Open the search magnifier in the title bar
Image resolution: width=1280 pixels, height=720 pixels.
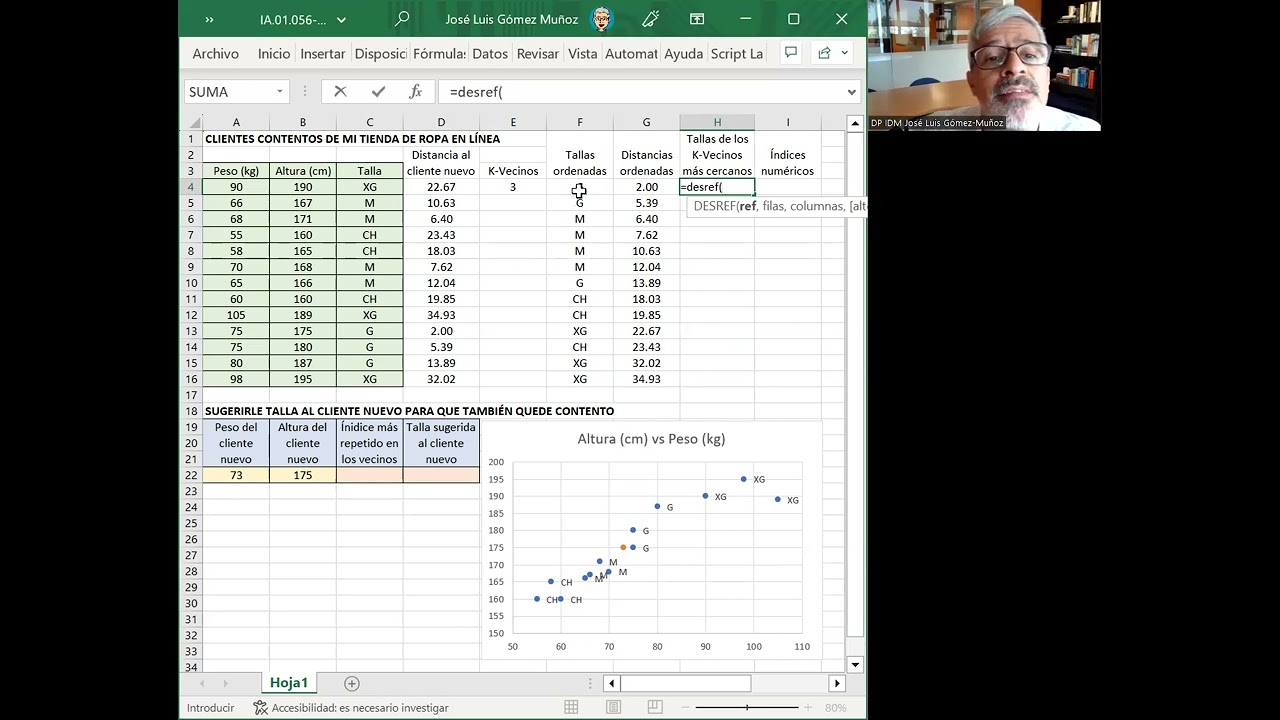coord(402,19)
